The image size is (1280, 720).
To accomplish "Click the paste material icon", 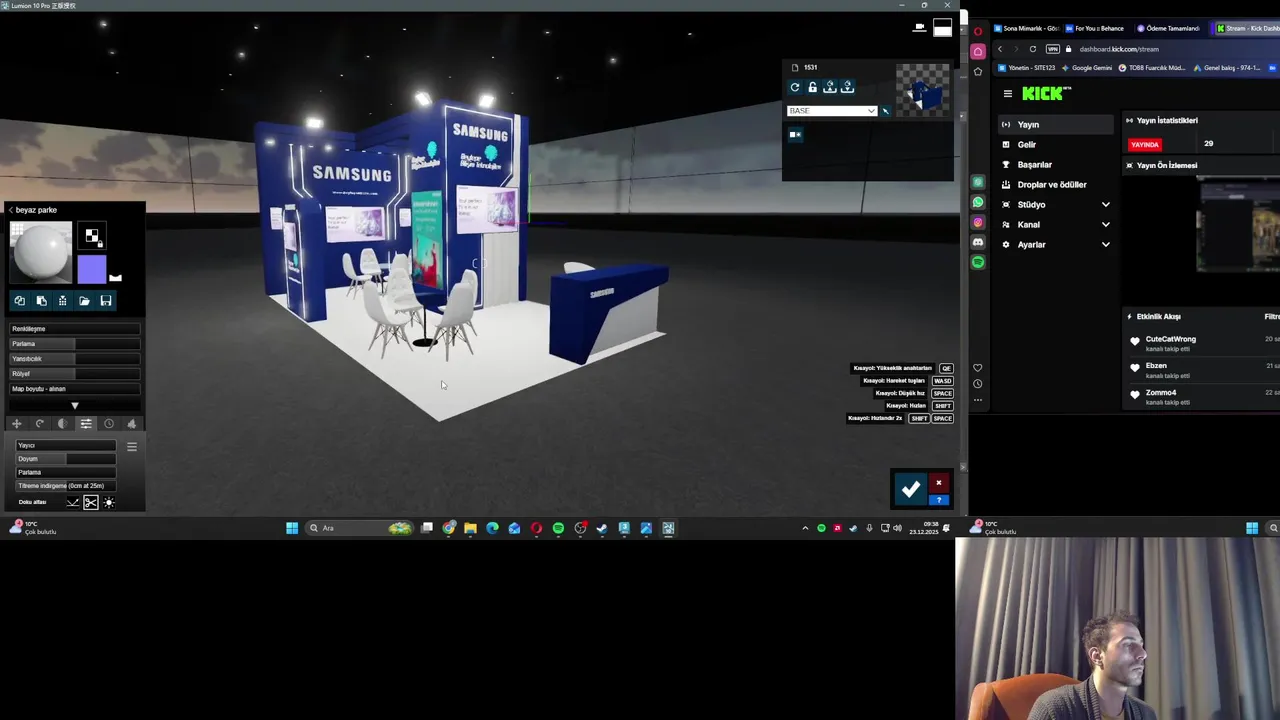I will click(x=41, y=300).
